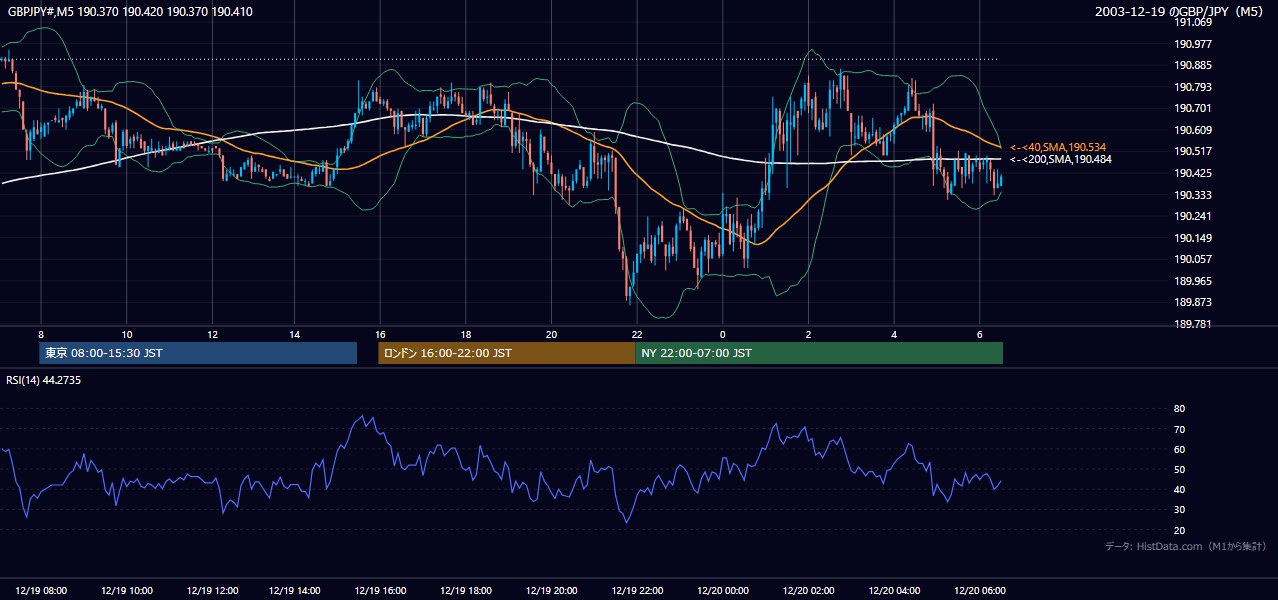Click the 12/20 00:00 date label

[x=722, y=591]
